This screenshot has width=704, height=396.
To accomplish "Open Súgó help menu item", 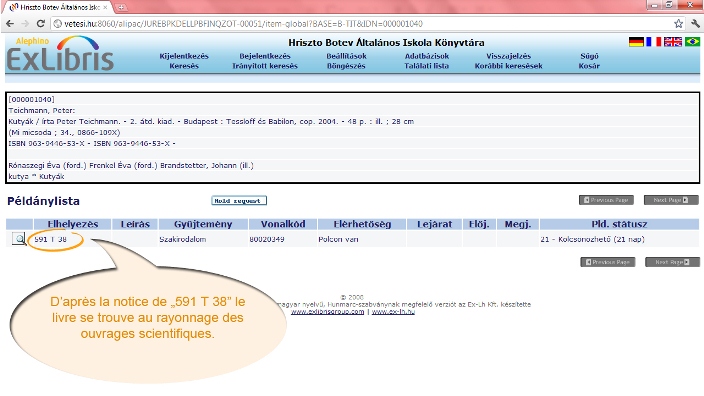I will (589, 56).
